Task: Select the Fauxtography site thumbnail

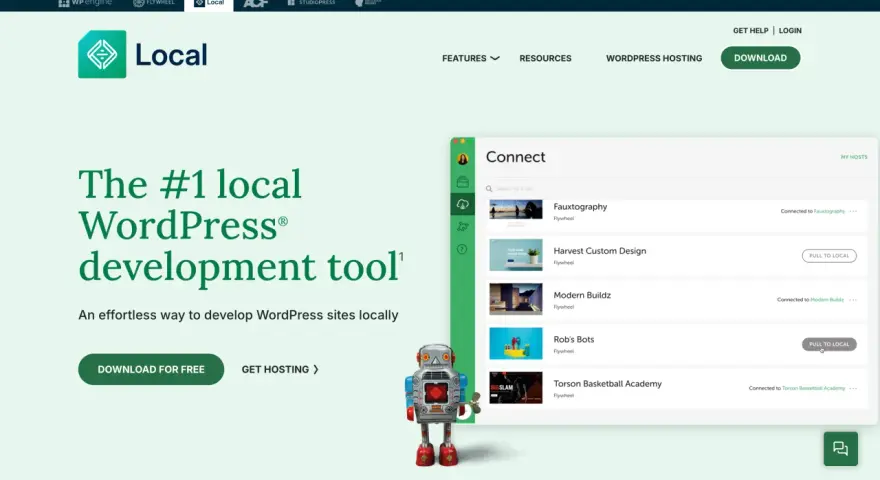Action: (x=516, y=209)
